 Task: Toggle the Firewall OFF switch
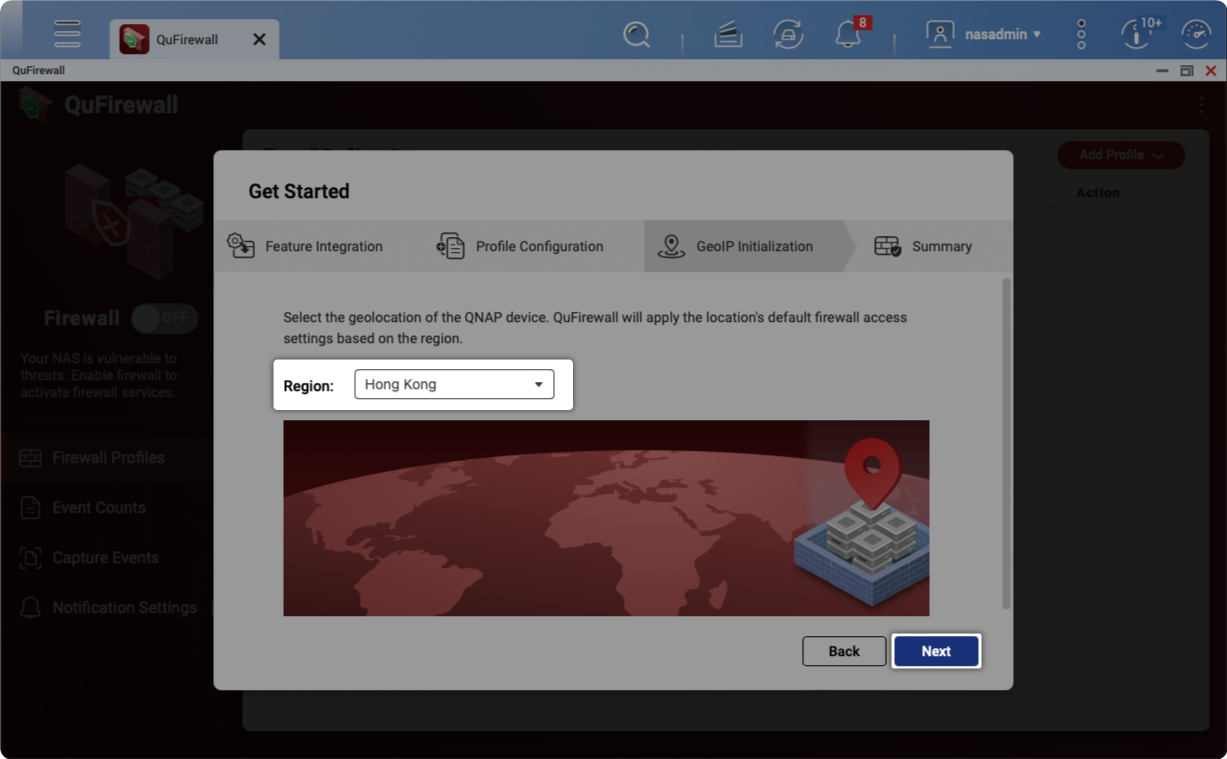[x=165, y=318]
